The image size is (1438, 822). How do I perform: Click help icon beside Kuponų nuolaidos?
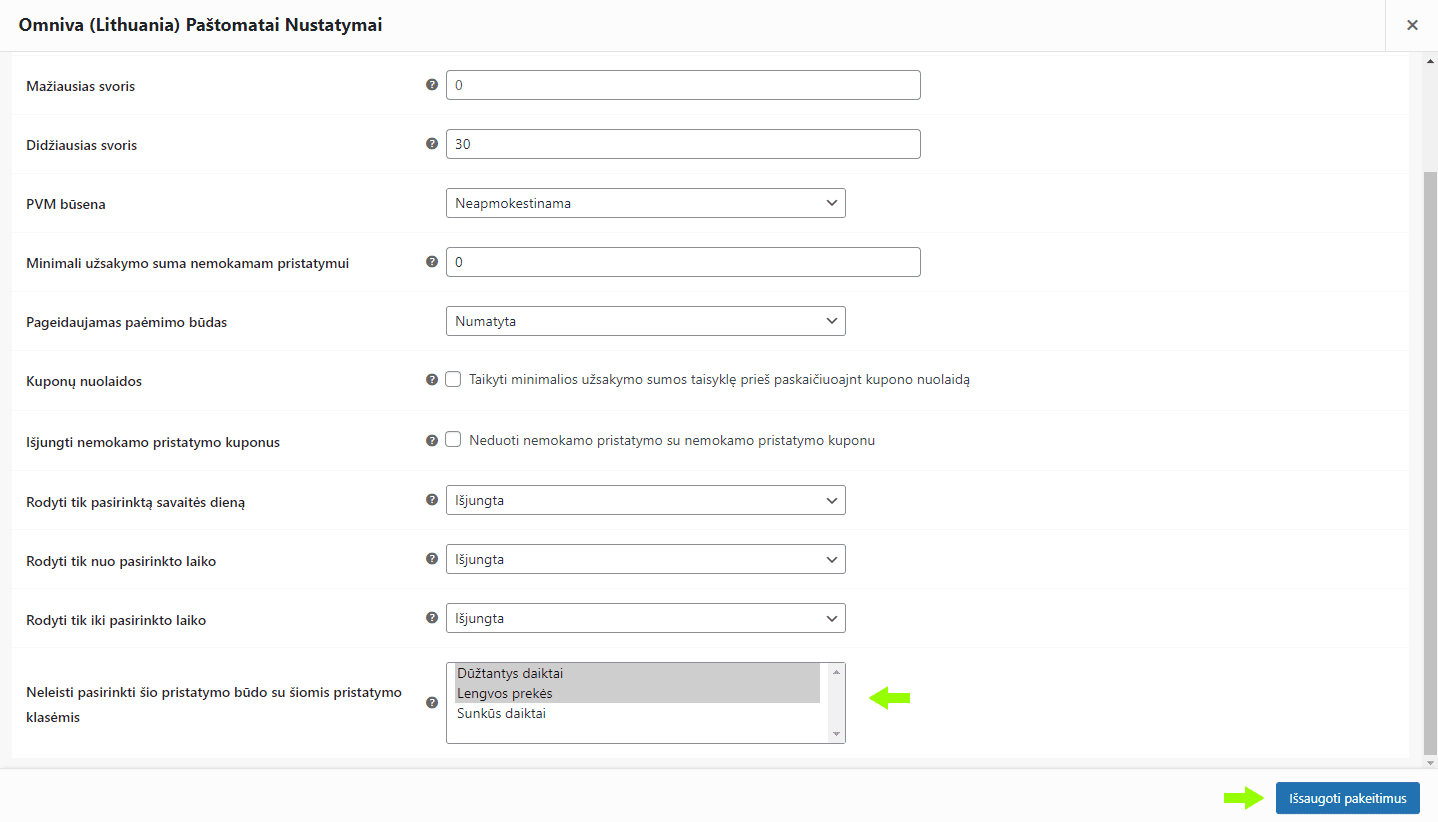coord(432,380)
